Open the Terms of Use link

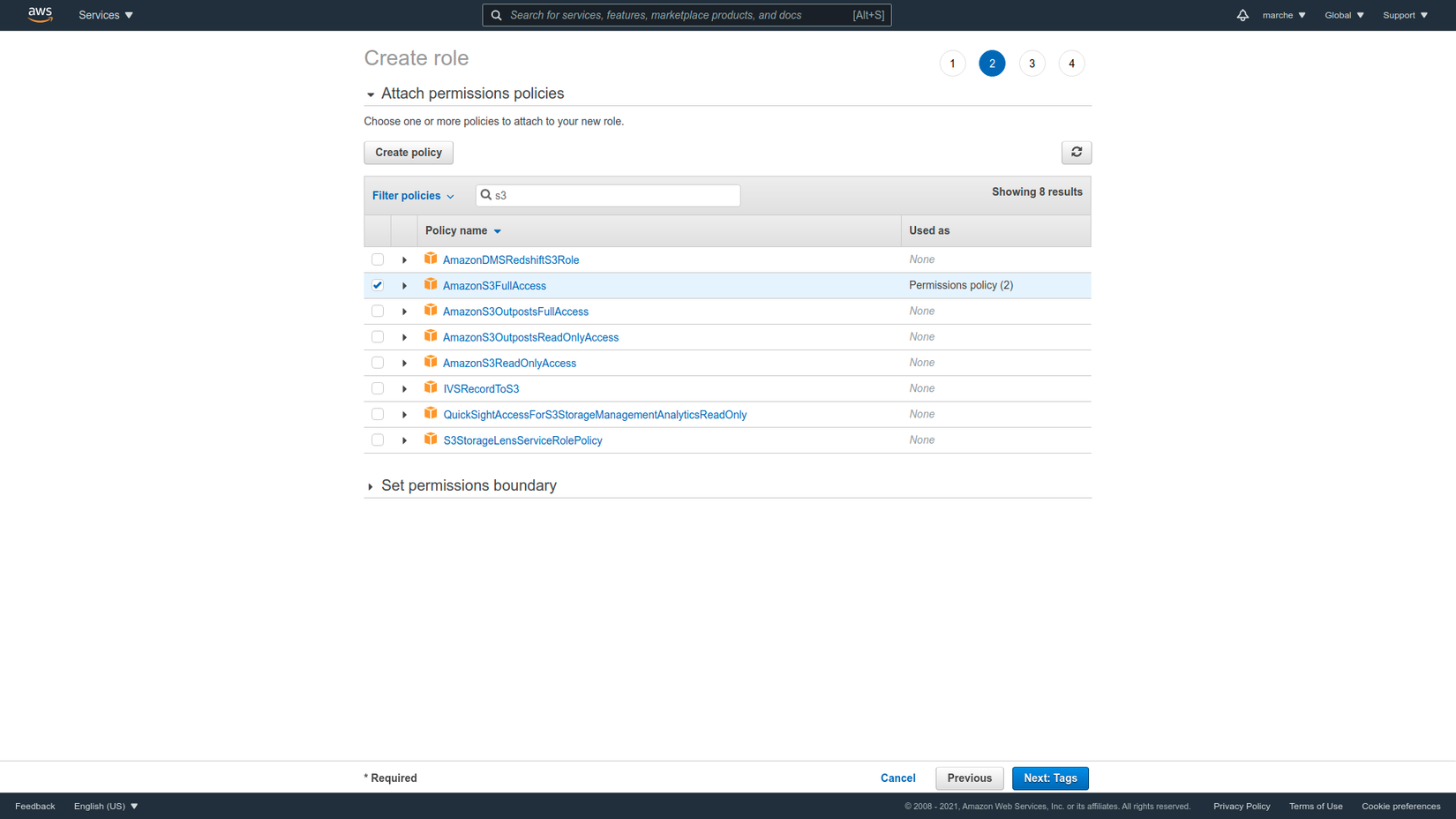click(x=1316, y=806)
